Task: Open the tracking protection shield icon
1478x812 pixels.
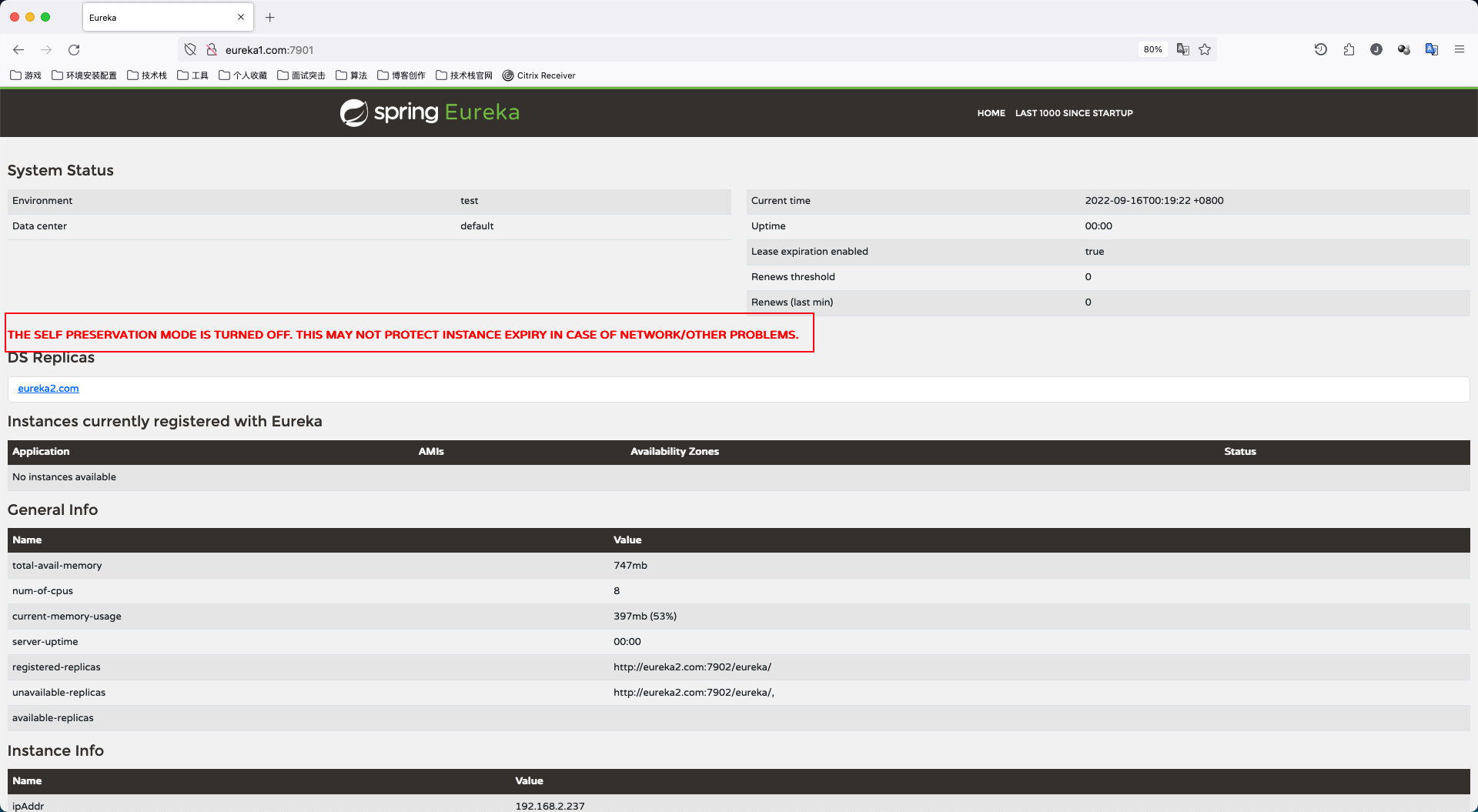Action: [x=190, y=50]
